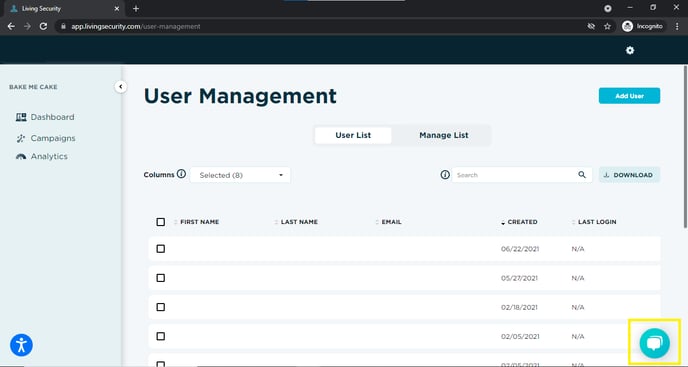Click the Dashboard monitor icon
The image size is (688, 367).
[x=21, y=117]
